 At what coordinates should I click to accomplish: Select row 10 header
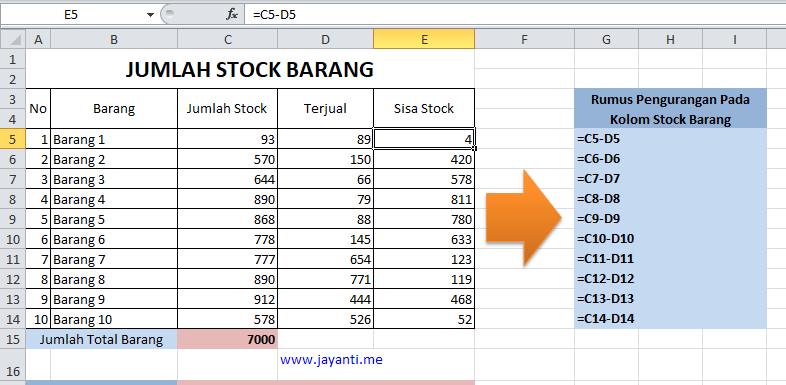(x=13, y=239)
